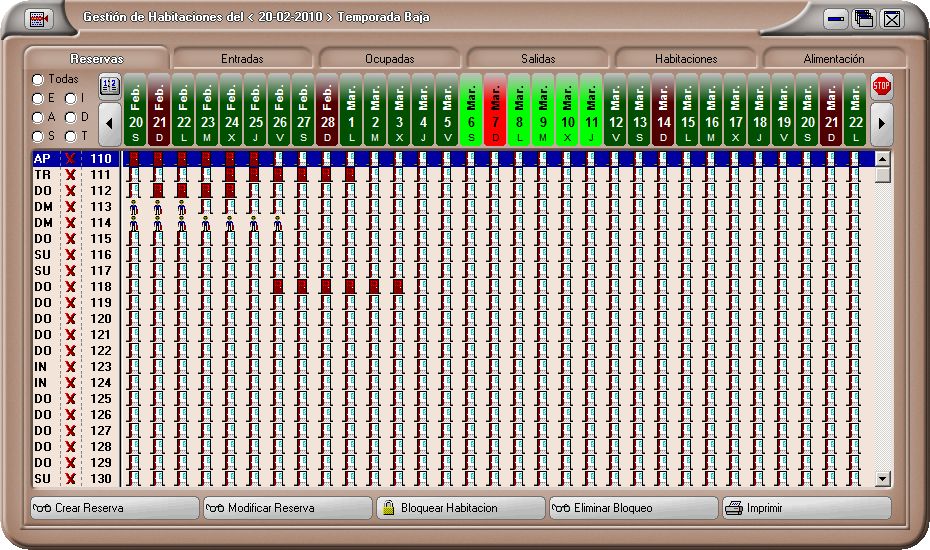Click the red booked cell in room 118
The width and height of the screenshot is (930, 550).
(x=278, y=287)
